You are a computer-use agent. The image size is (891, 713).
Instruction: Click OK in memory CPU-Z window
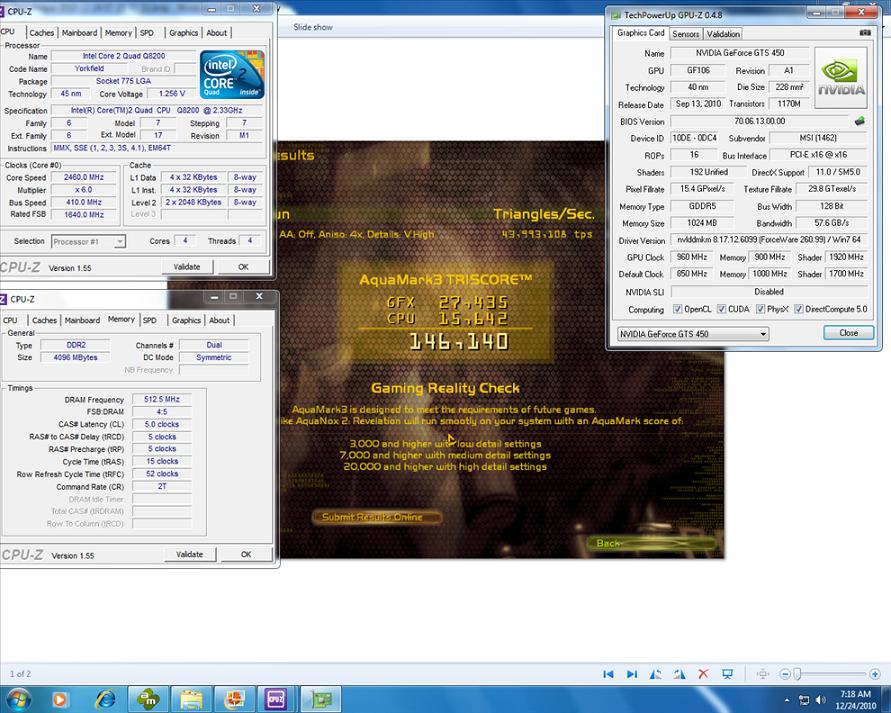246,554
